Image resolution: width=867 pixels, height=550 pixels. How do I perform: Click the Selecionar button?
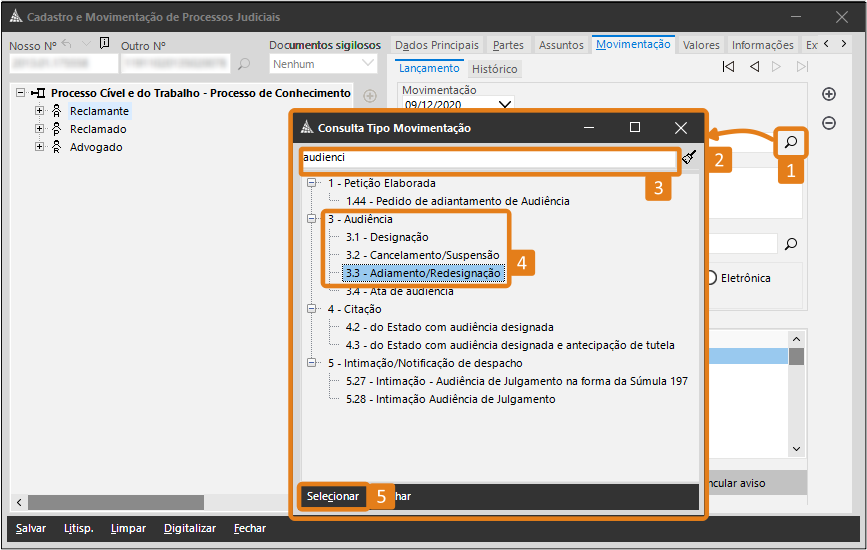[x=333, y=496]
